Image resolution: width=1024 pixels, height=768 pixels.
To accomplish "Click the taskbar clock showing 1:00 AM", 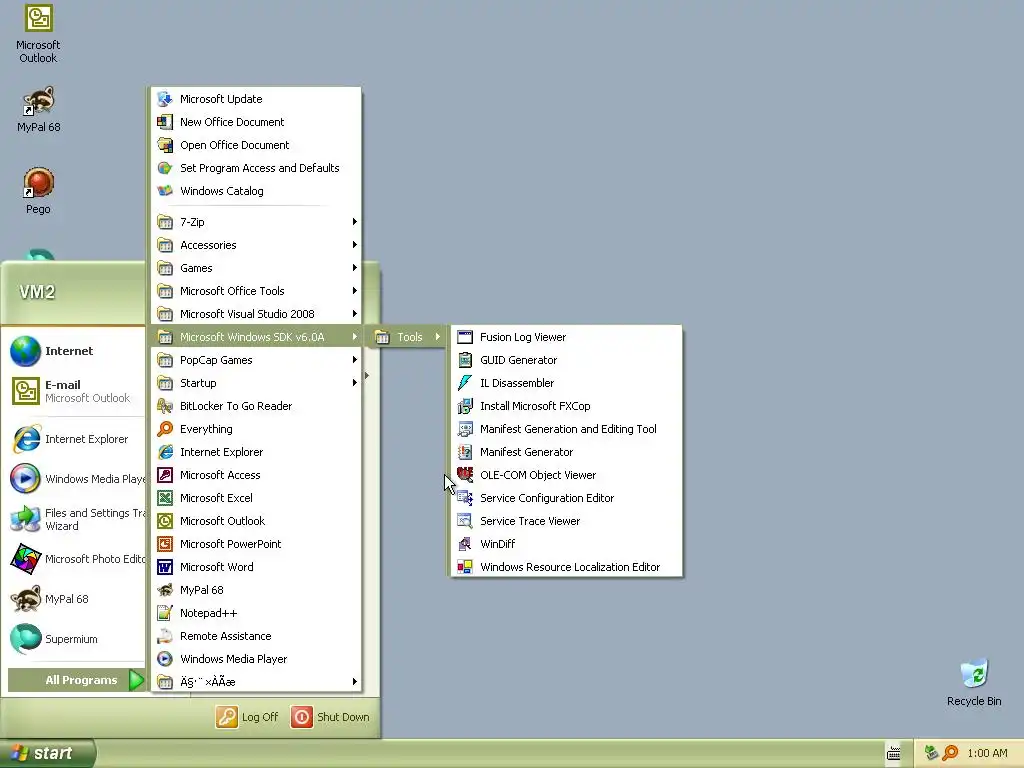I will 987,753.
